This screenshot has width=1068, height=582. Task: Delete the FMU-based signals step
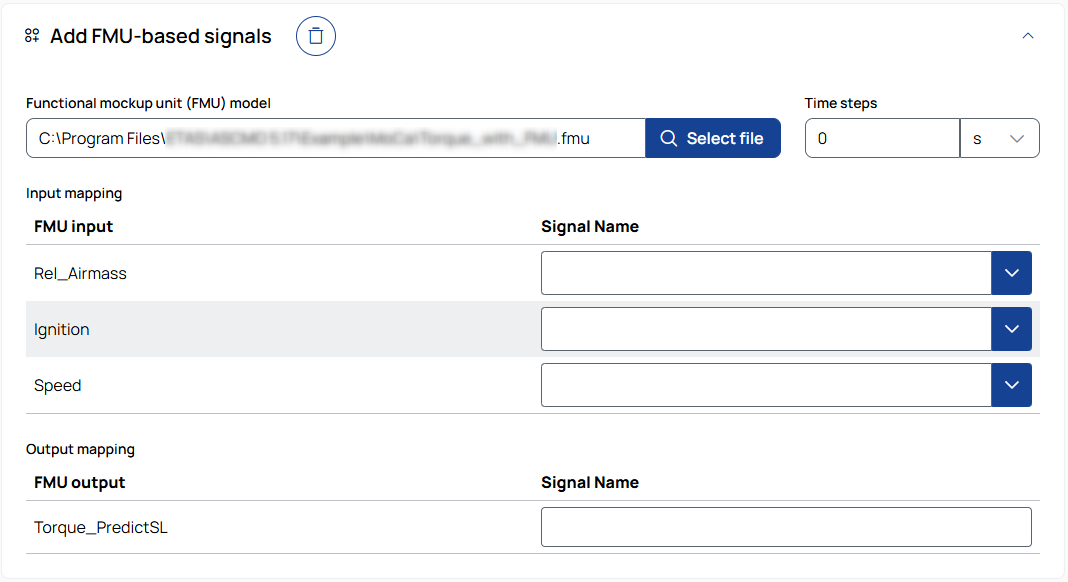point(316,37)
